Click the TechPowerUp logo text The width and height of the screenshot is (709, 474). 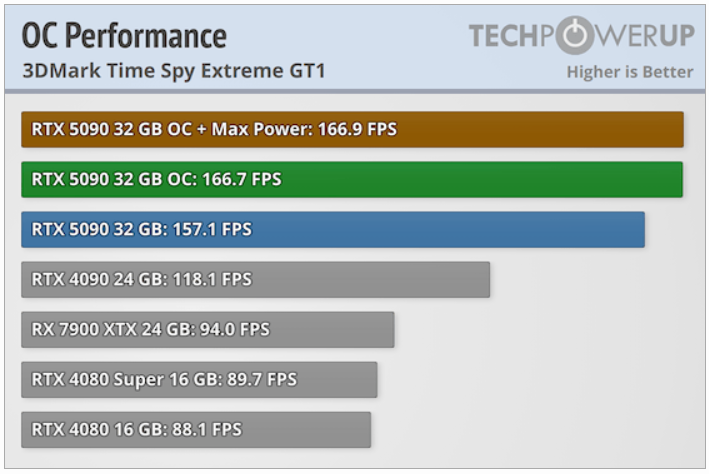pos(581,35)
